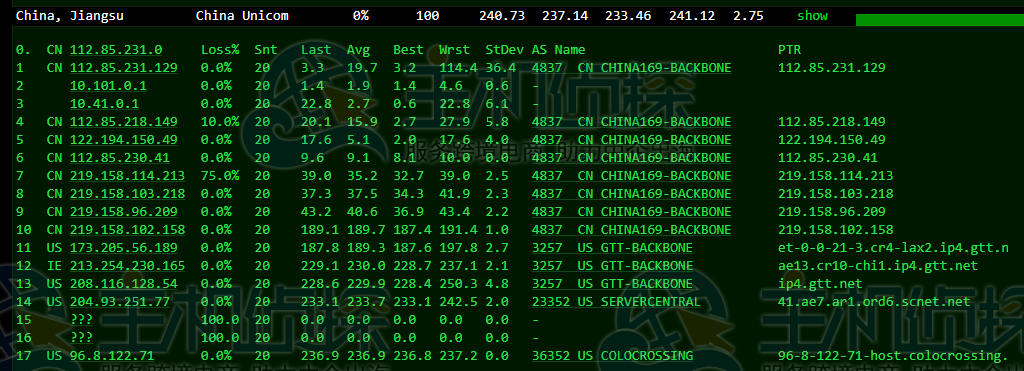This screenshot has width=1024, height=371.
Task: Select the first row IP 112.85.231.0
Action: [116, 50]
